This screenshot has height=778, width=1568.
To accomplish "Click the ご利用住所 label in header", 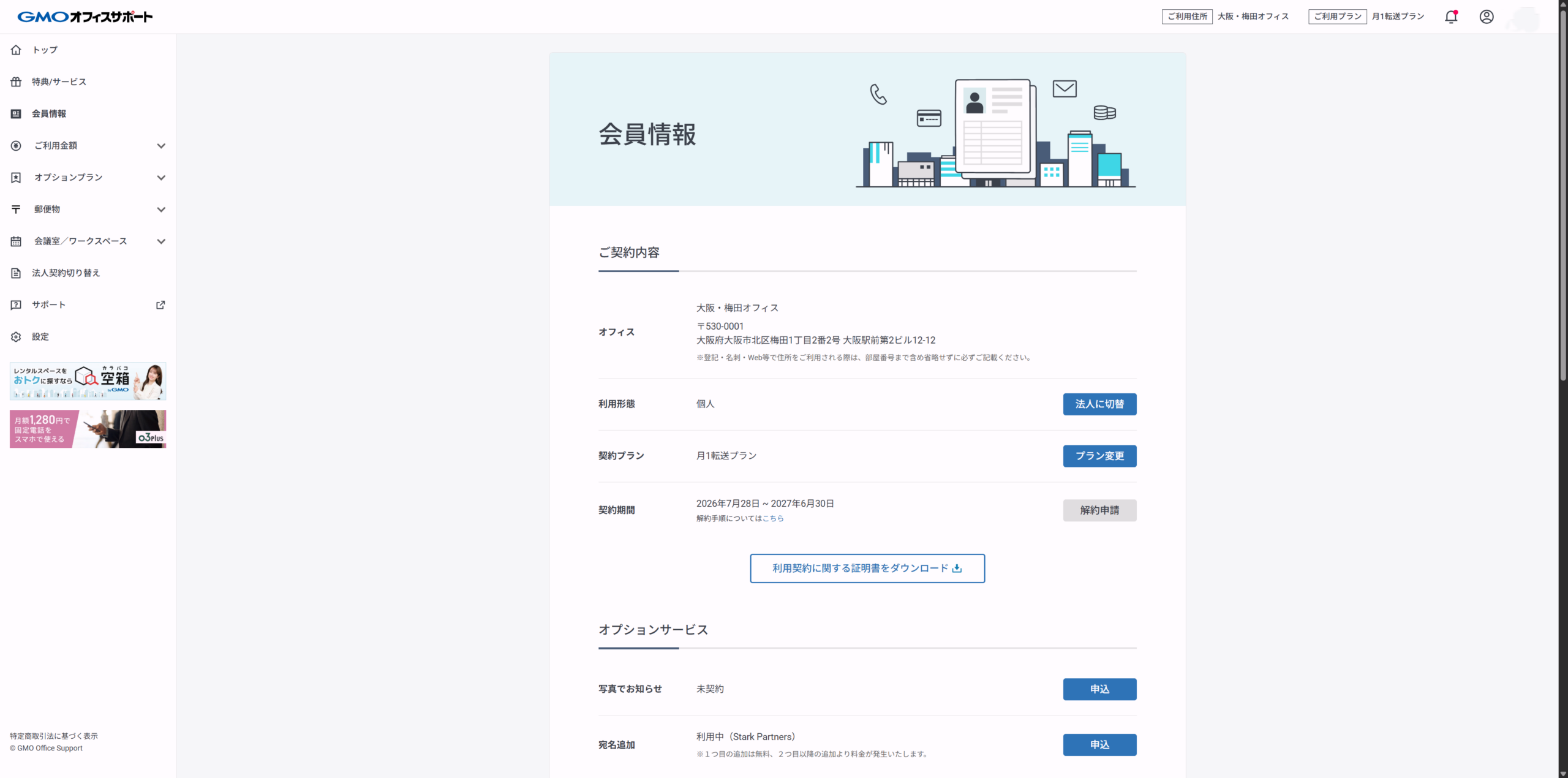I will [x=1187, y=17].
